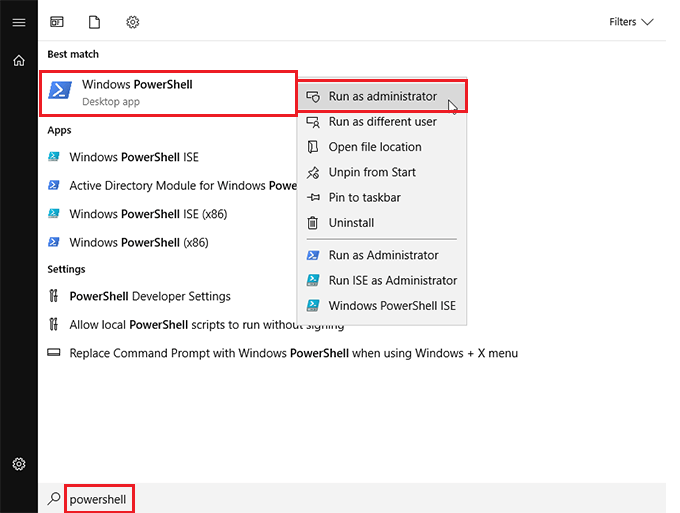Click the Settings section heading

click(x=66, y=269)
